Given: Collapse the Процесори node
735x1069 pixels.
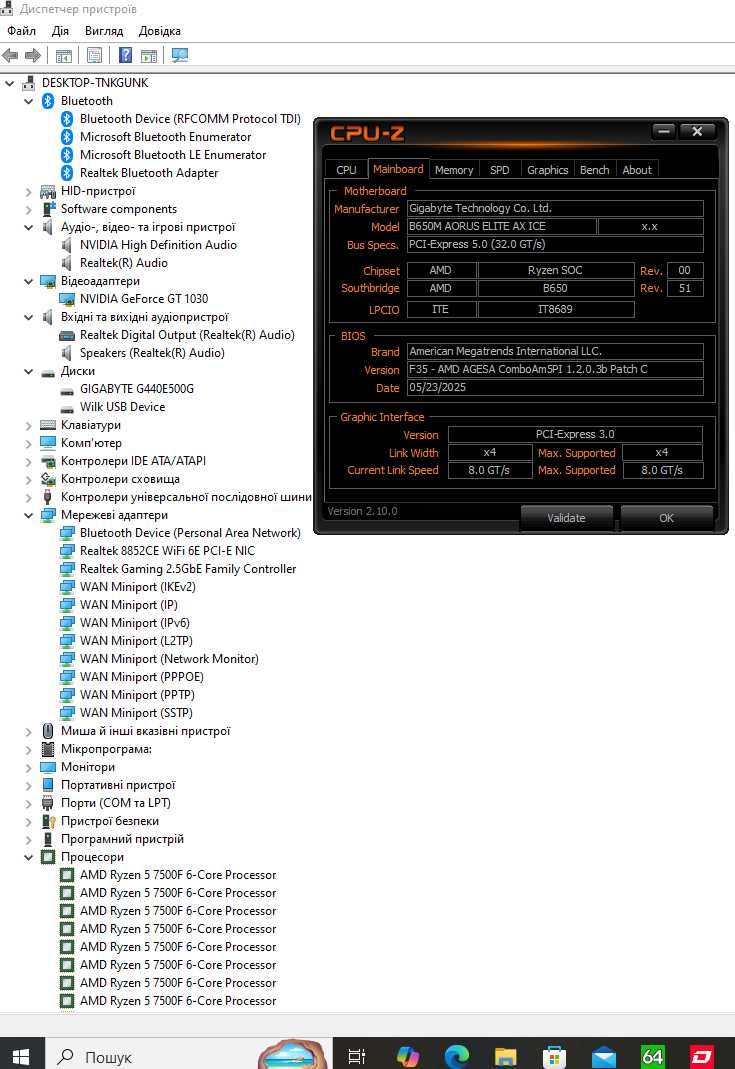Looking at the screenshot, I should coord(29,858).
